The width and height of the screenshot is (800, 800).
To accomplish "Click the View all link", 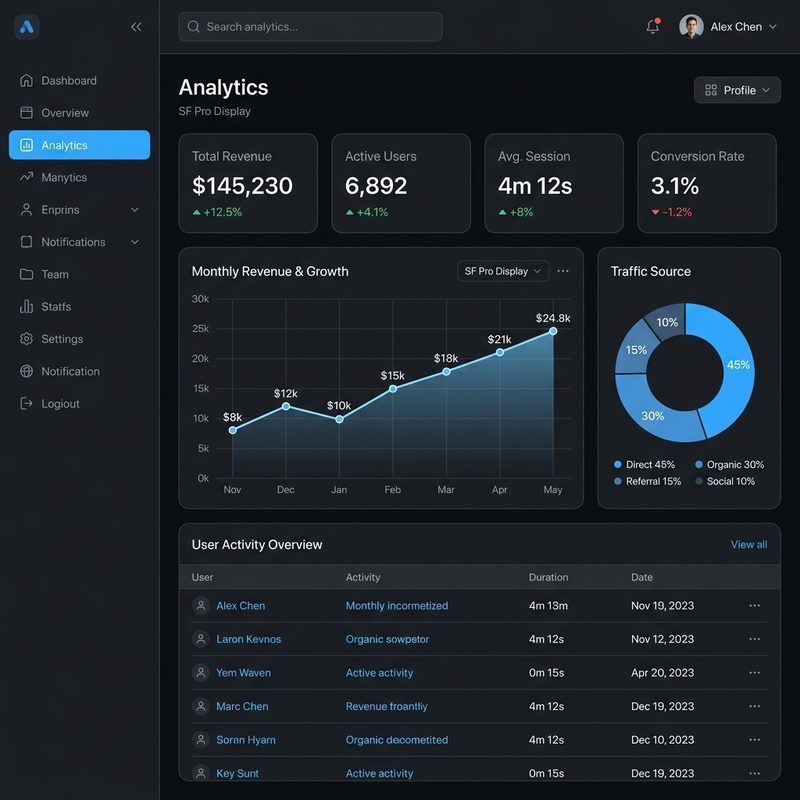I will [748, 544].
